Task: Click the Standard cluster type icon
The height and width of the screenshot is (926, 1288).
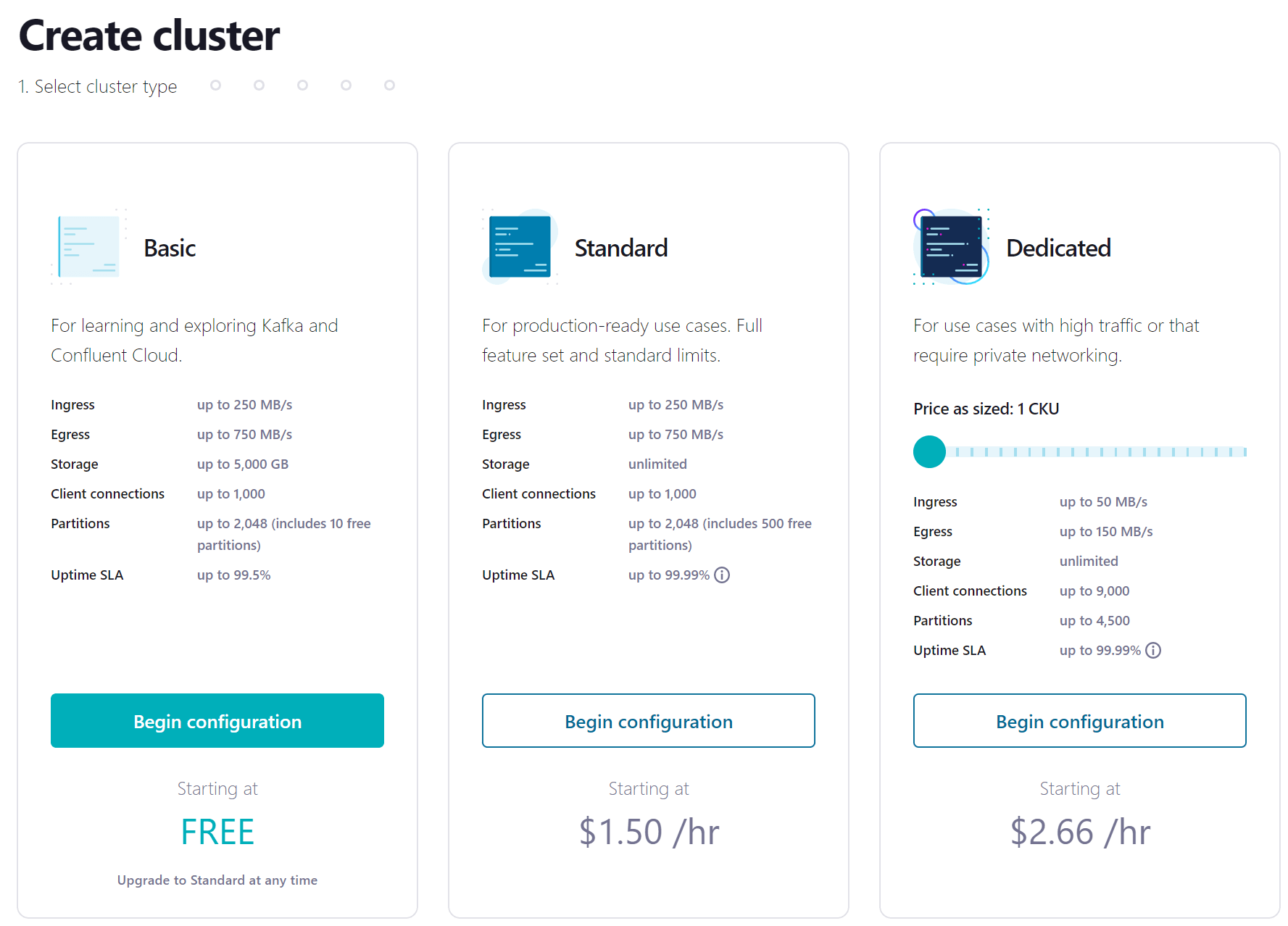Action: 520,247
